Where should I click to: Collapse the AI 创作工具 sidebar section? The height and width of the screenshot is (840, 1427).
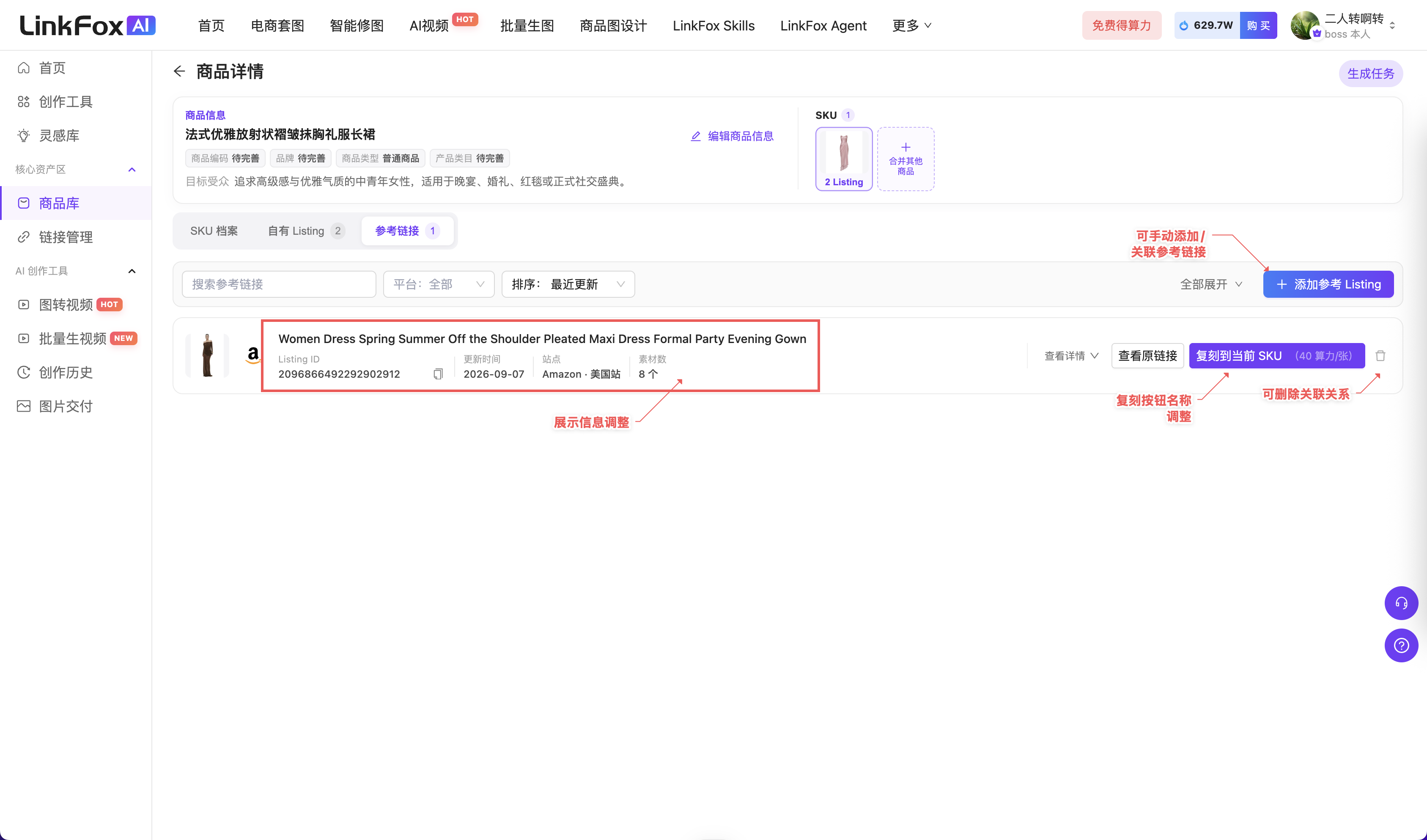[132, 271]
